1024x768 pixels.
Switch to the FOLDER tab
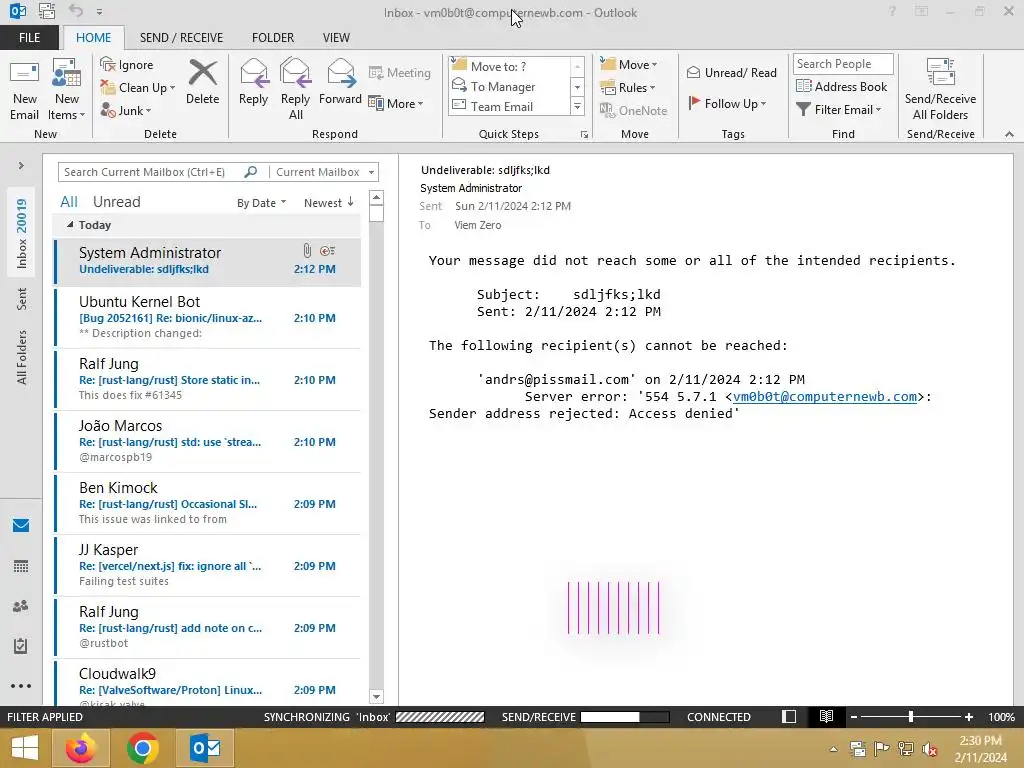pos(273,37)
